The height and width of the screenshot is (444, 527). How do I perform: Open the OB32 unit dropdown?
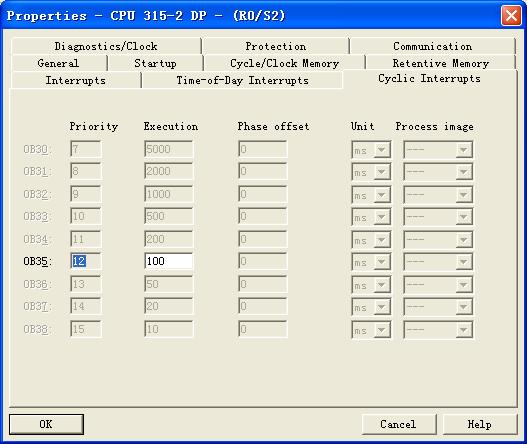tap(371, 195)
